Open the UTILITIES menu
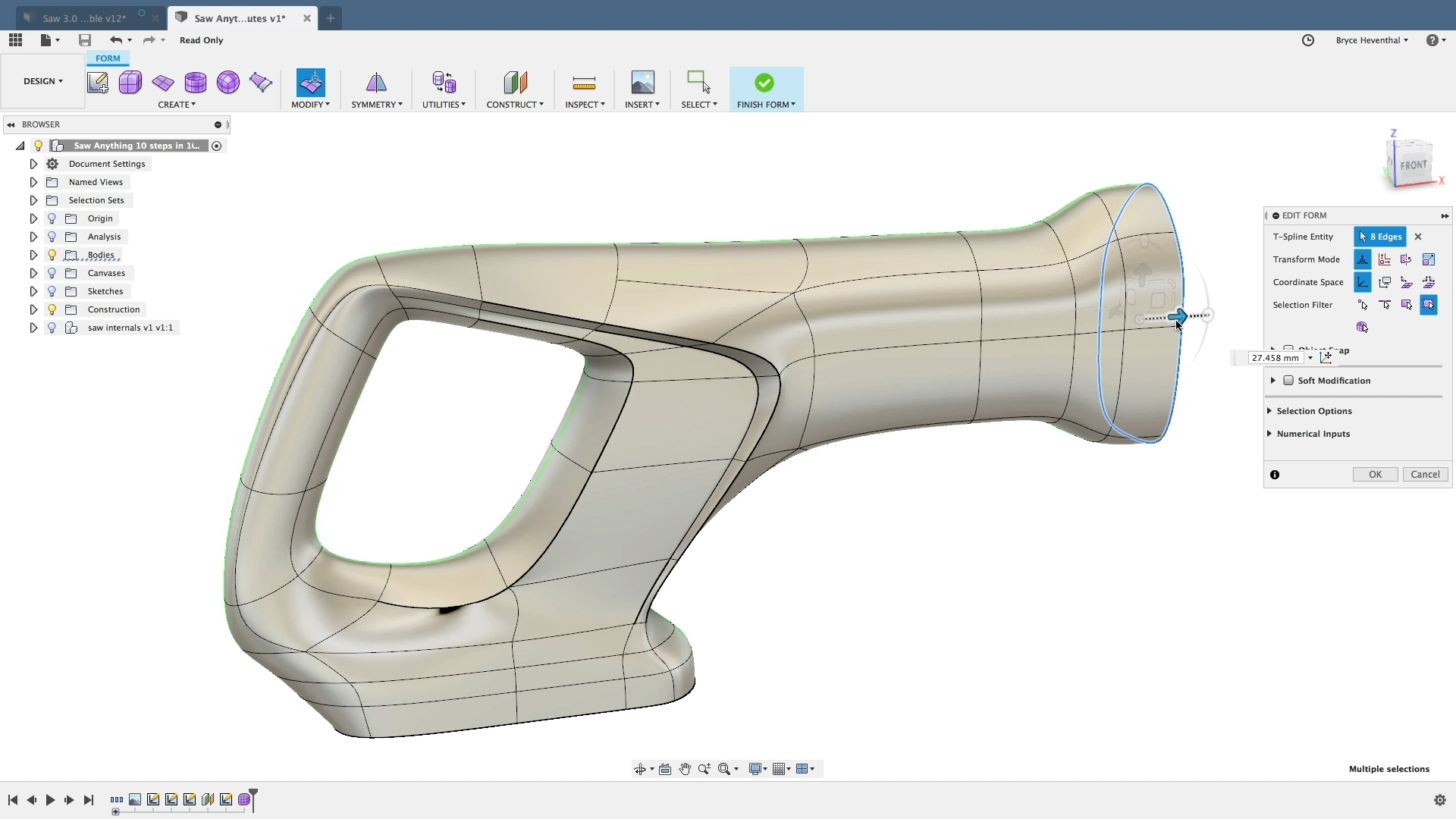Screen dimensions: 1456x819 [x=444, y=105]
